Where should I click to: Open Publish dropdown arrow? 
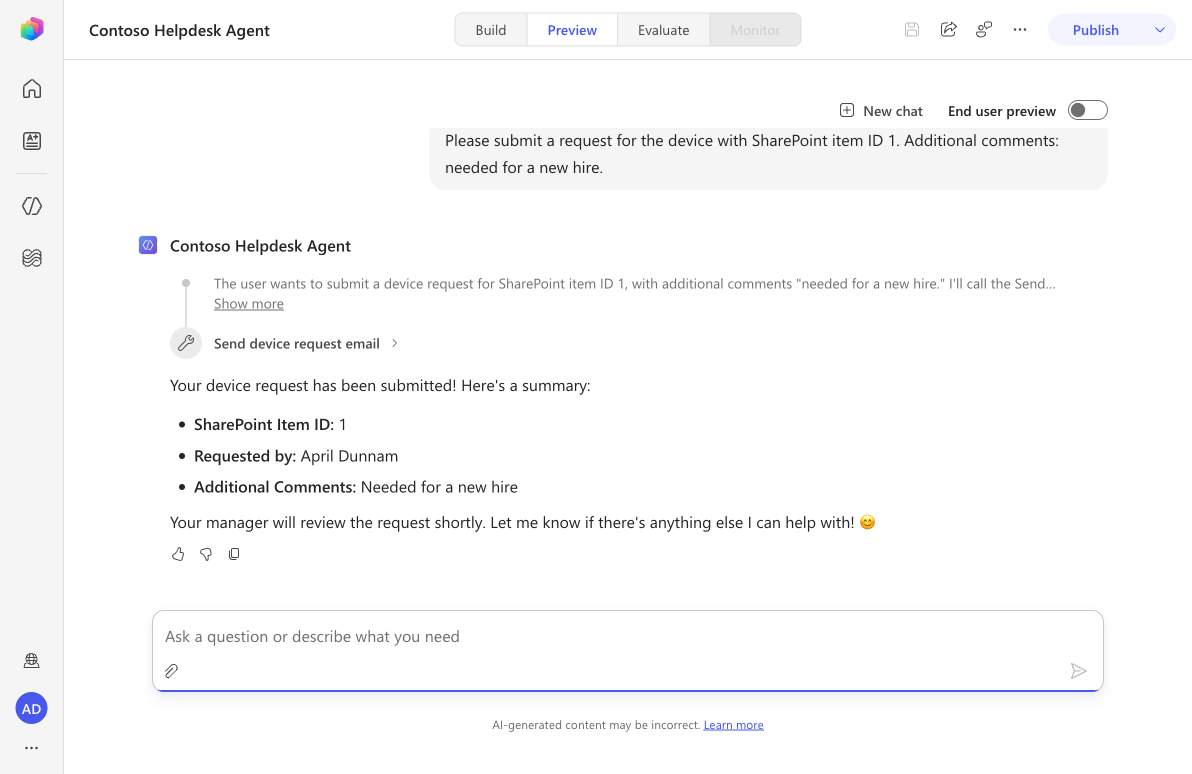(x=1159, y=30)
